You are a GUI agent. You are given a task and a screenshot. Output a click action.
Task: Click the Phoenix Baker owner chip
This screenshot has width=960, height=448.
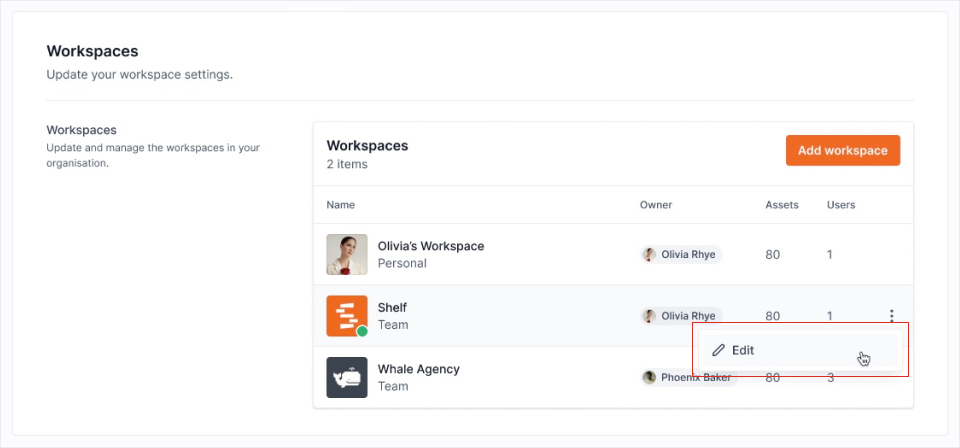689,378
